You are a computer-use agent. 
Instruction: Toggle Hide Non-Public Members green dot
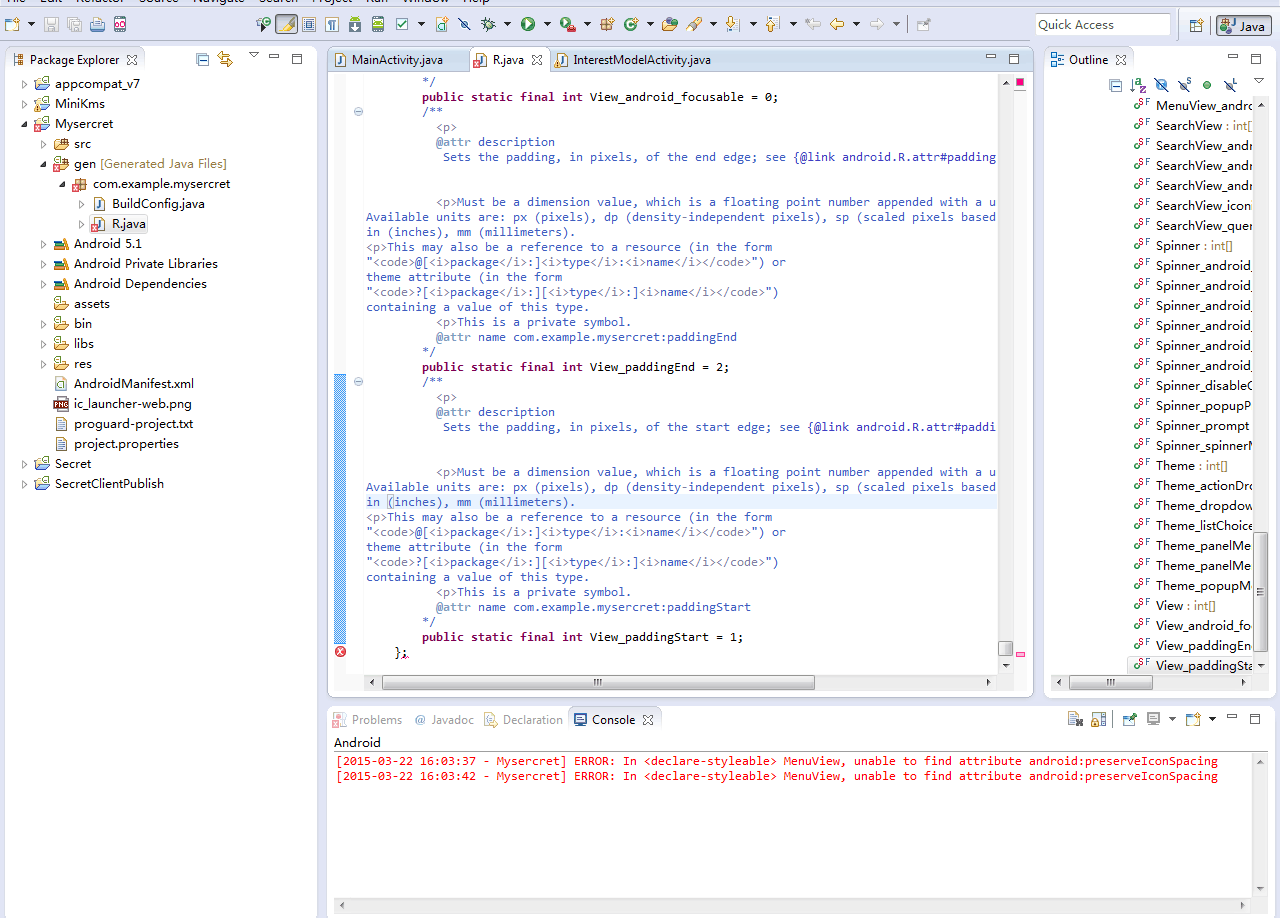(1207, 86)
